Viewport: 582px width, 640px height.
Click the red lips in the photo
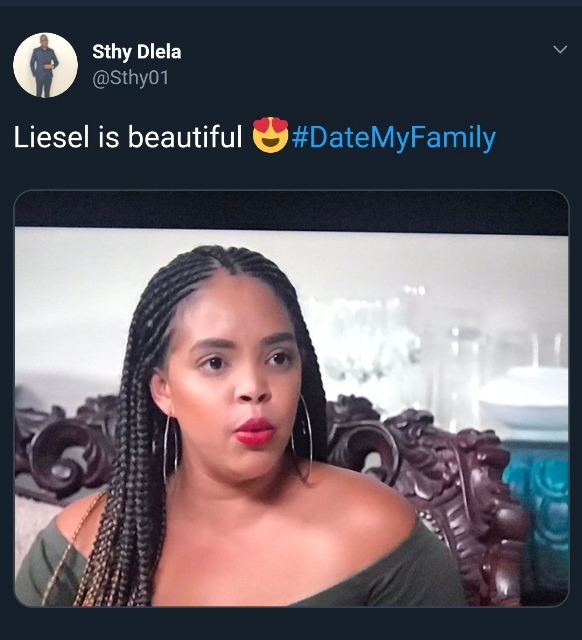click(255, 431)
